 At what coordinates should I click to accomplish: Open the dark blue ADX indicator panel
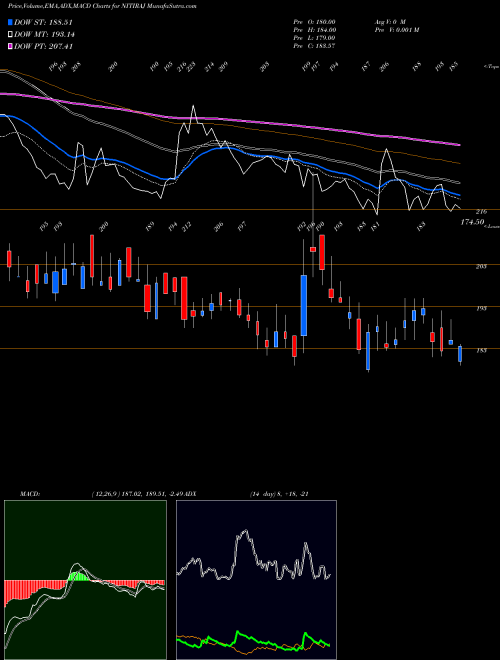click(x=256, y=580)
